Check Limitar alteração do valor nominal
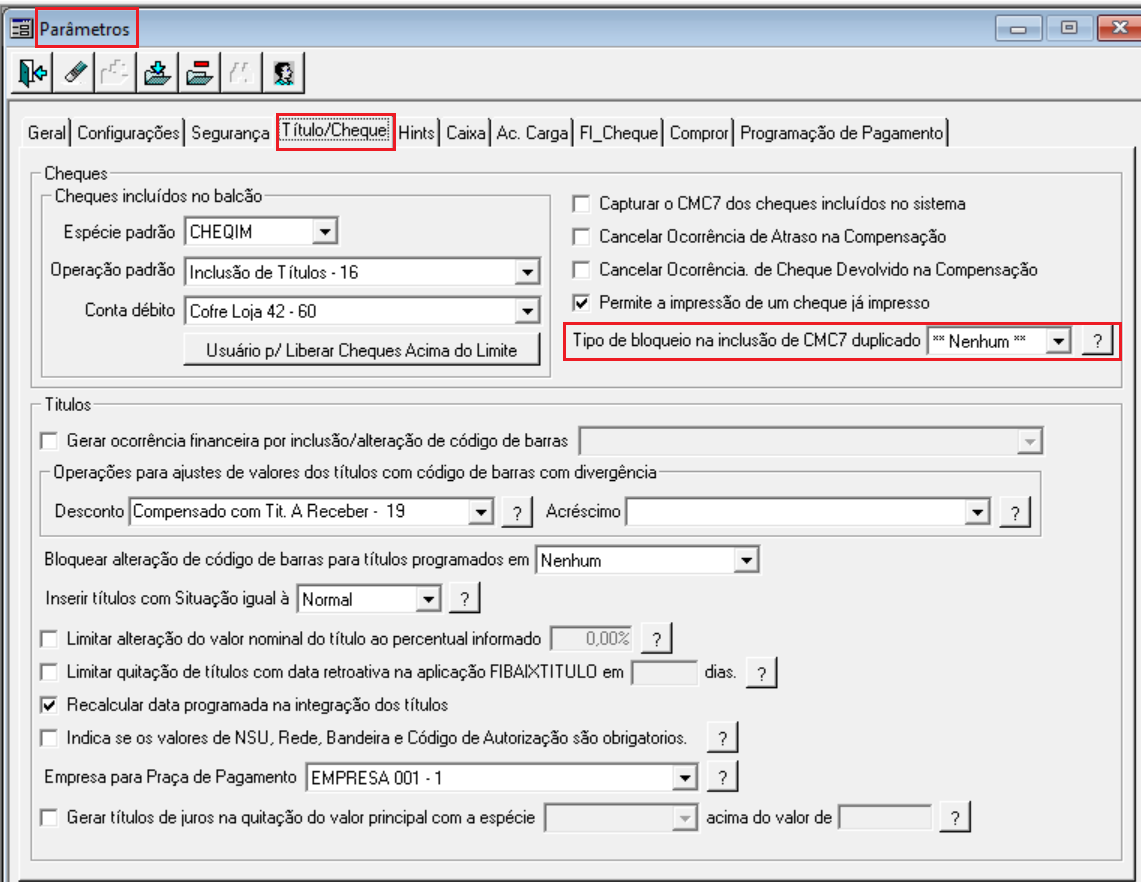Viewport: 1141px width, 882px height. [49, 639]
